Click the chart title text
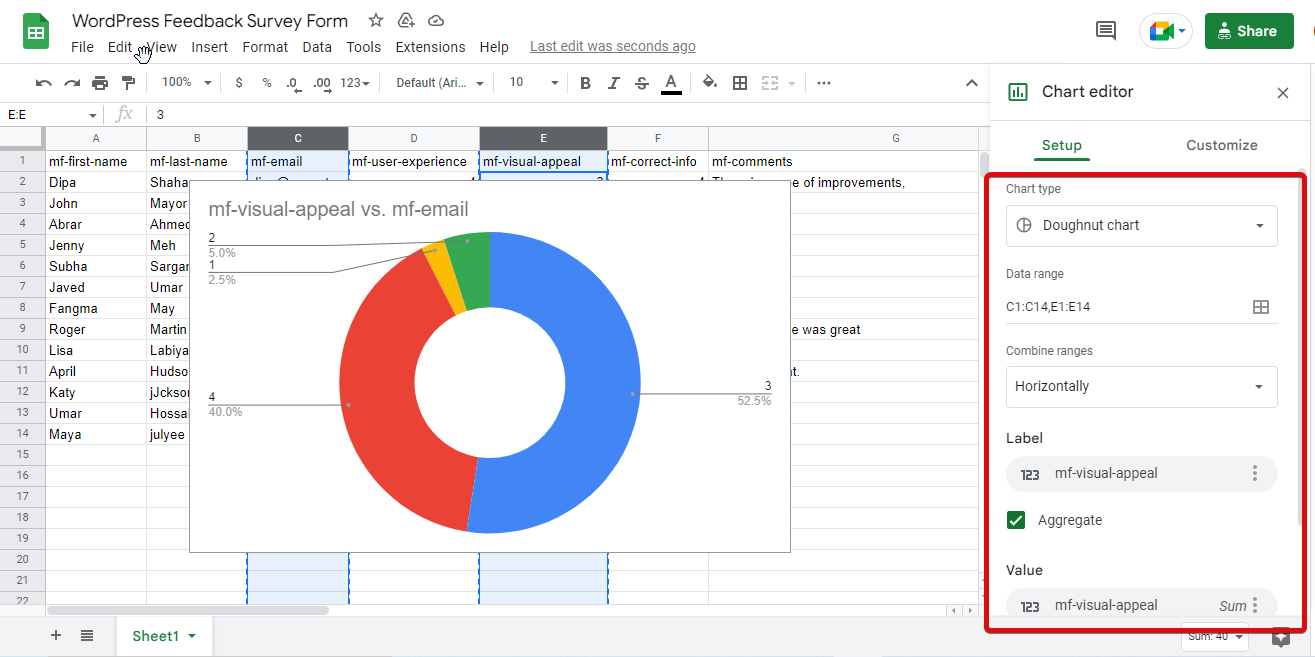This screenshot has width=1315, height=657. (x=338, y=209)
